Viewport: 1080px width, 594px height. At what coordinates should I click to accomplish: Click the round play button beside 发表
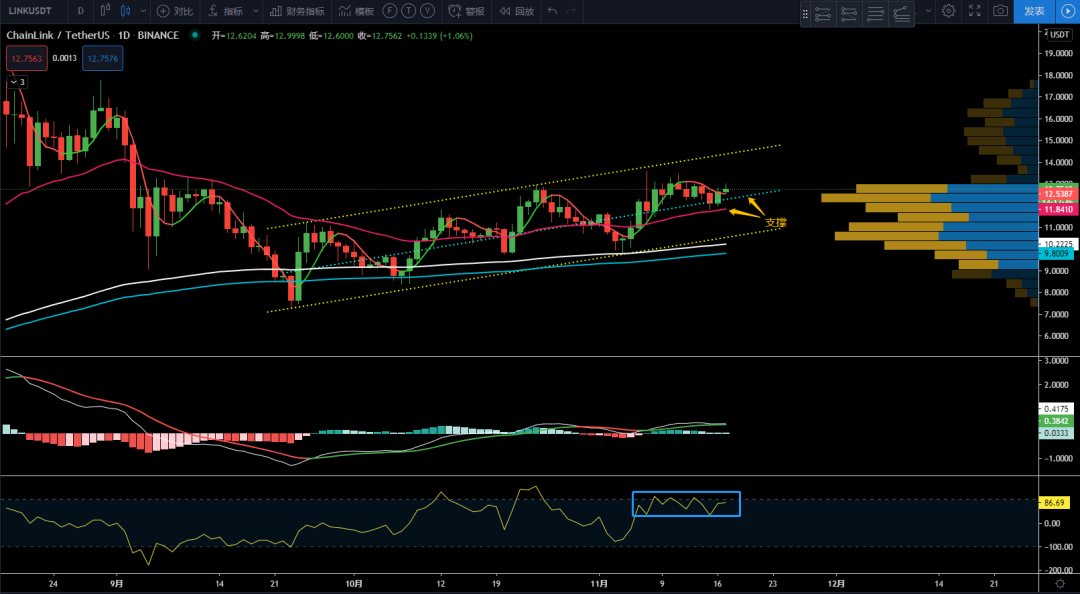click(x=1066, y=12)
